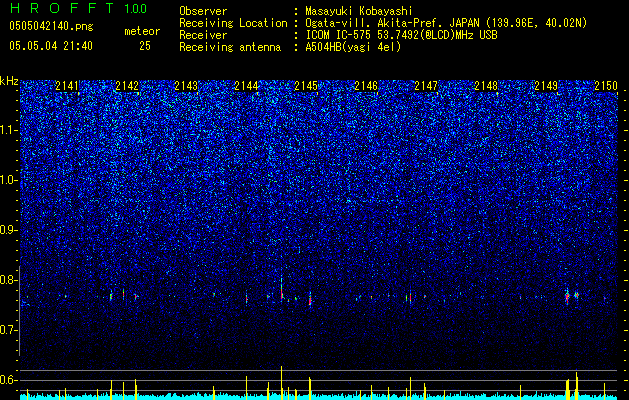Screen dimensions: 629x400
Task: Click the 1.0 kHz axis label
Action: (x=9, y=180)
